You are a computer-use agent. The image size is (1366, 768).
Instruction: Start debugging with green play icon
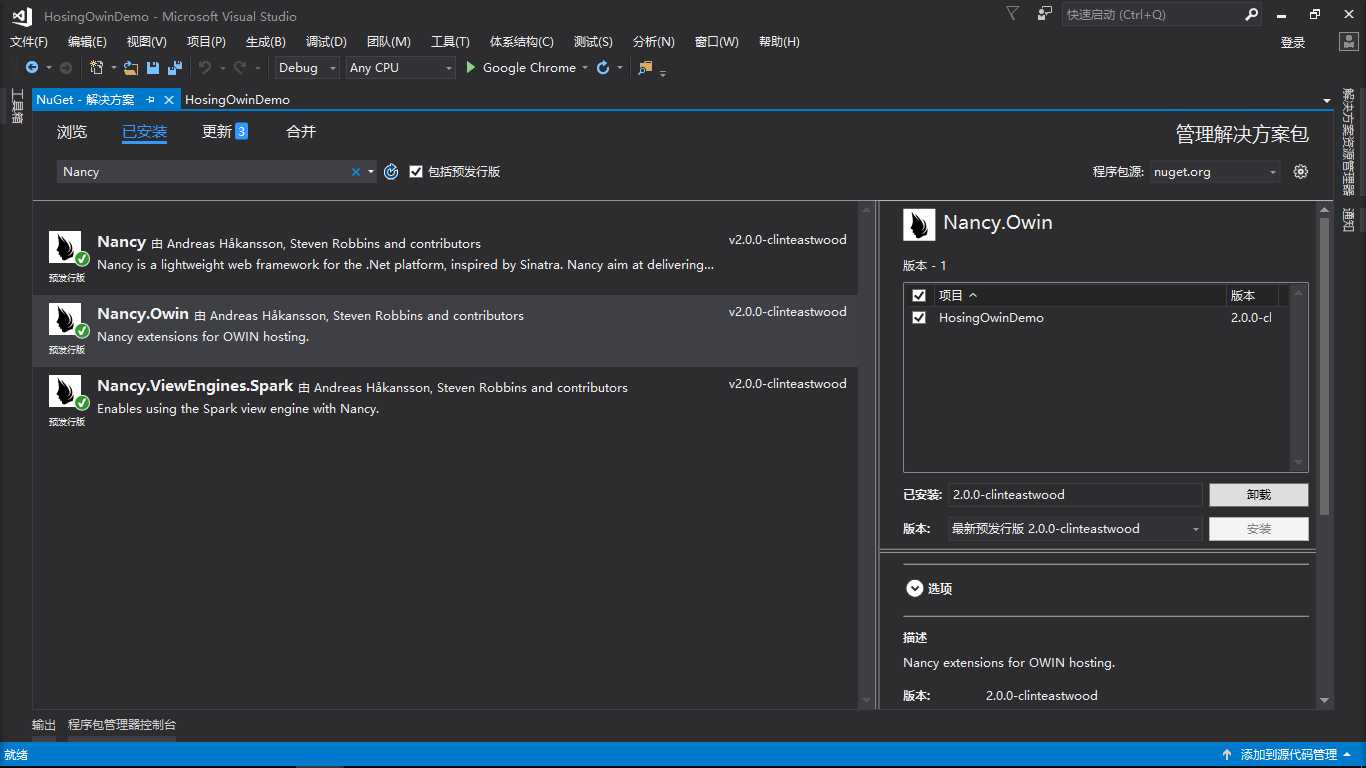pyautogui.click(x=471, y=67)
